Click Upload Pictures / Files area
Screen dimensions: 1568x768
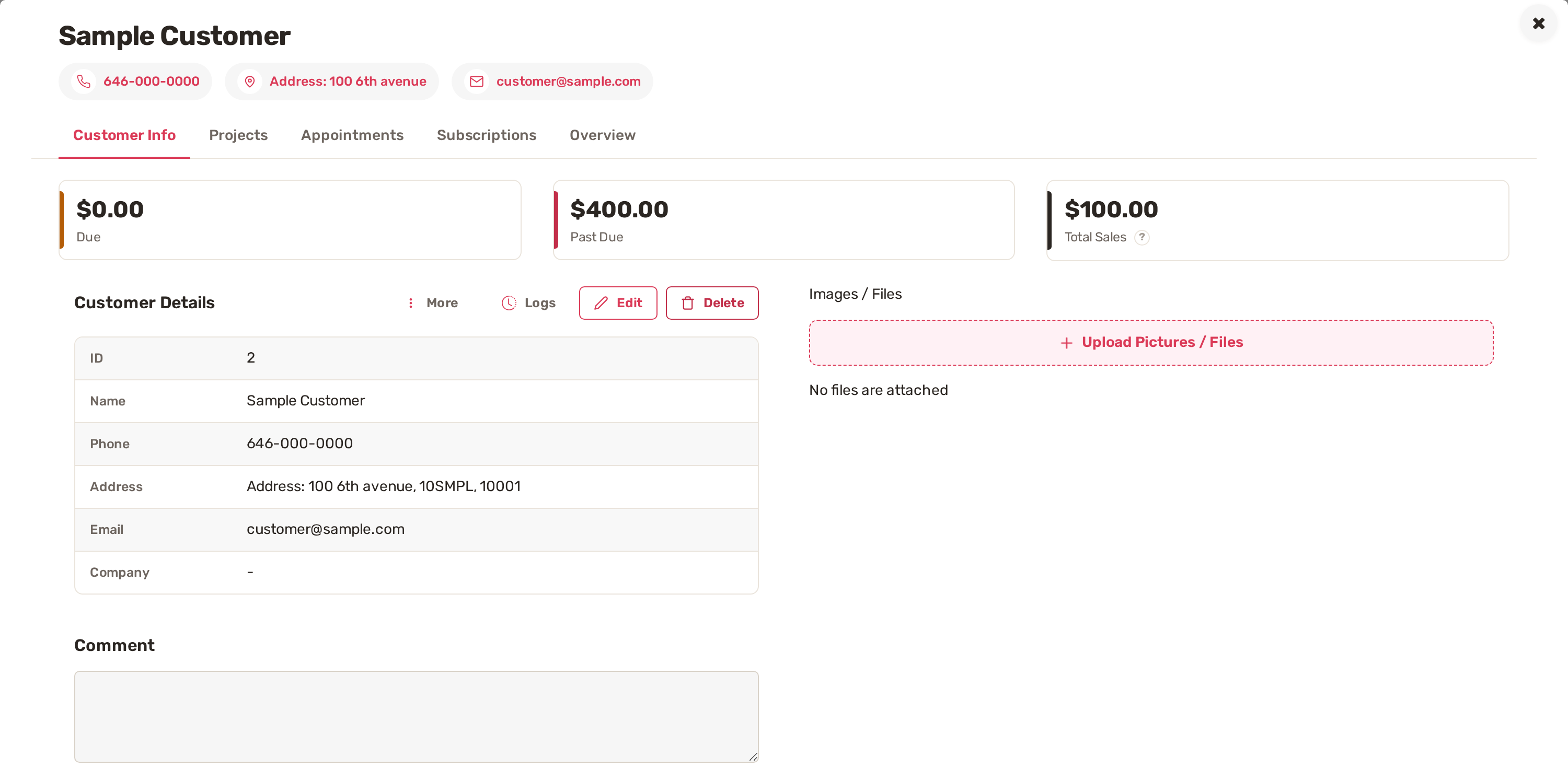(x=1150, y=343)
